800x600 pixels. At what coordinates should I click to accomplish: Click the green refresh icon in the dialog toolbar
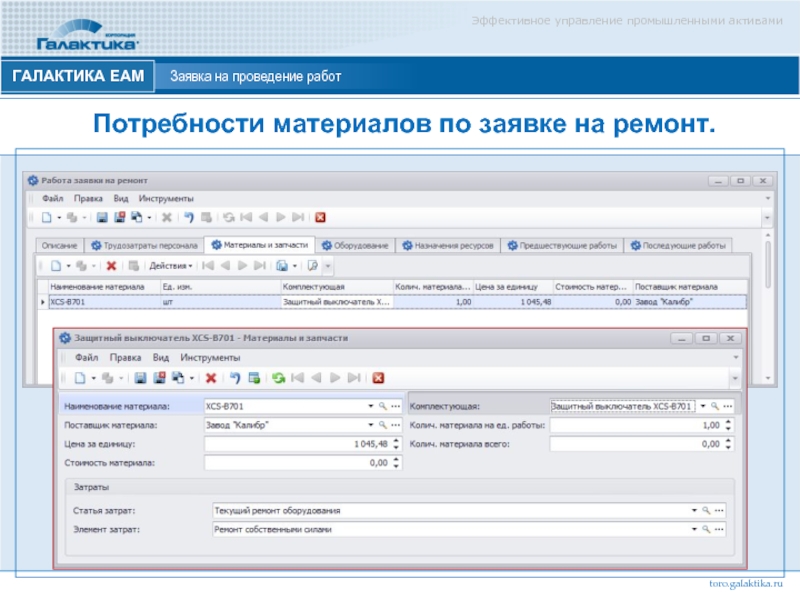[278, 377]
